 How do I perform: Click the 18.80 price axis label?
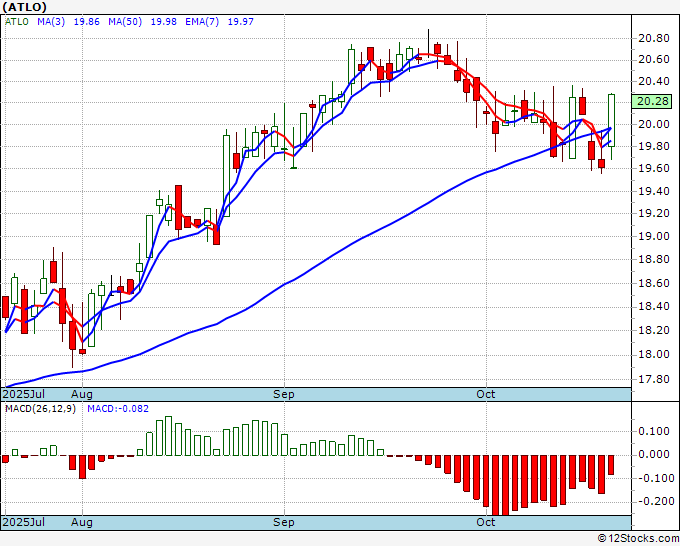tap(654, 260)
